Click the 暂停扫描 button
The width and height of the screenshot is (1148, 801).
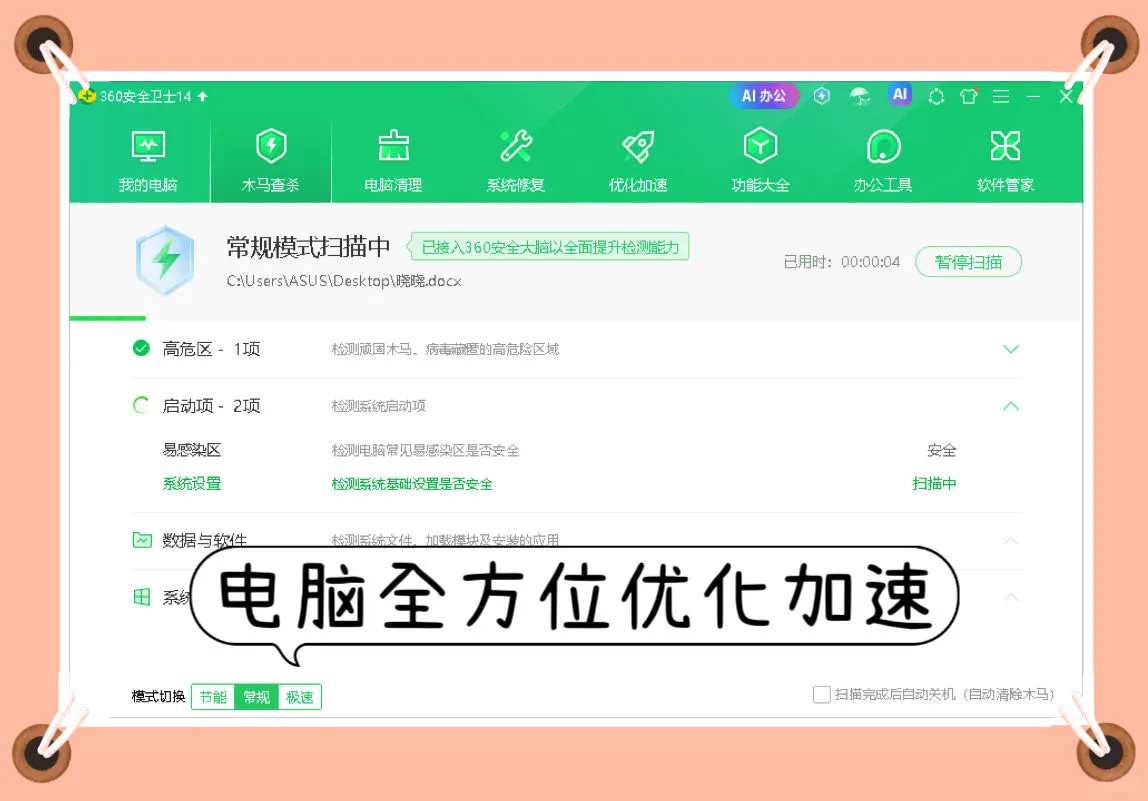tap(967, 261)
